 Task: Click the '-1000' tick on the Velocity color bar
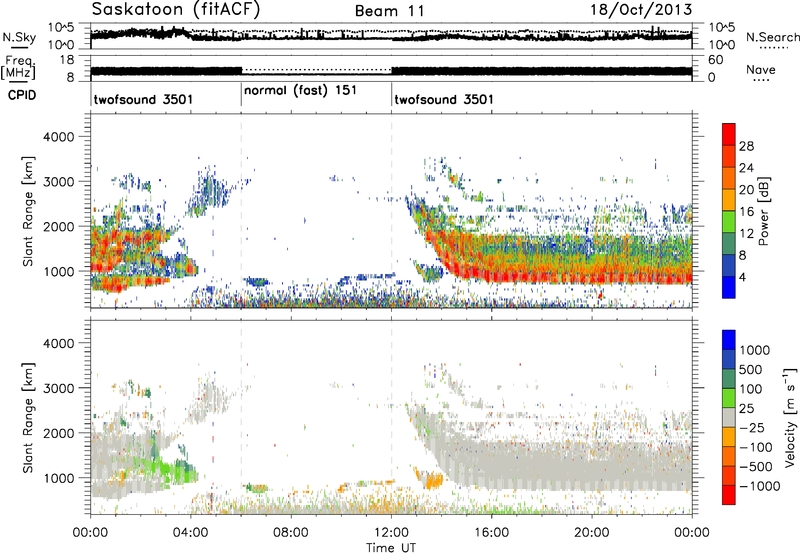coord(760,486)
